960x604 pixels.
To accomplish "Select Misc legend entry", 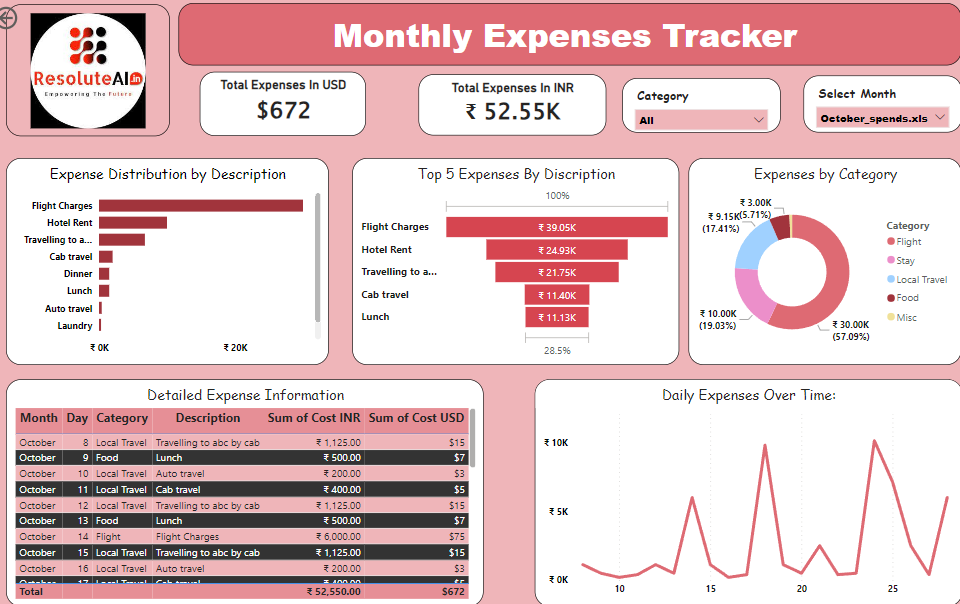I will [x=906, y=317].
